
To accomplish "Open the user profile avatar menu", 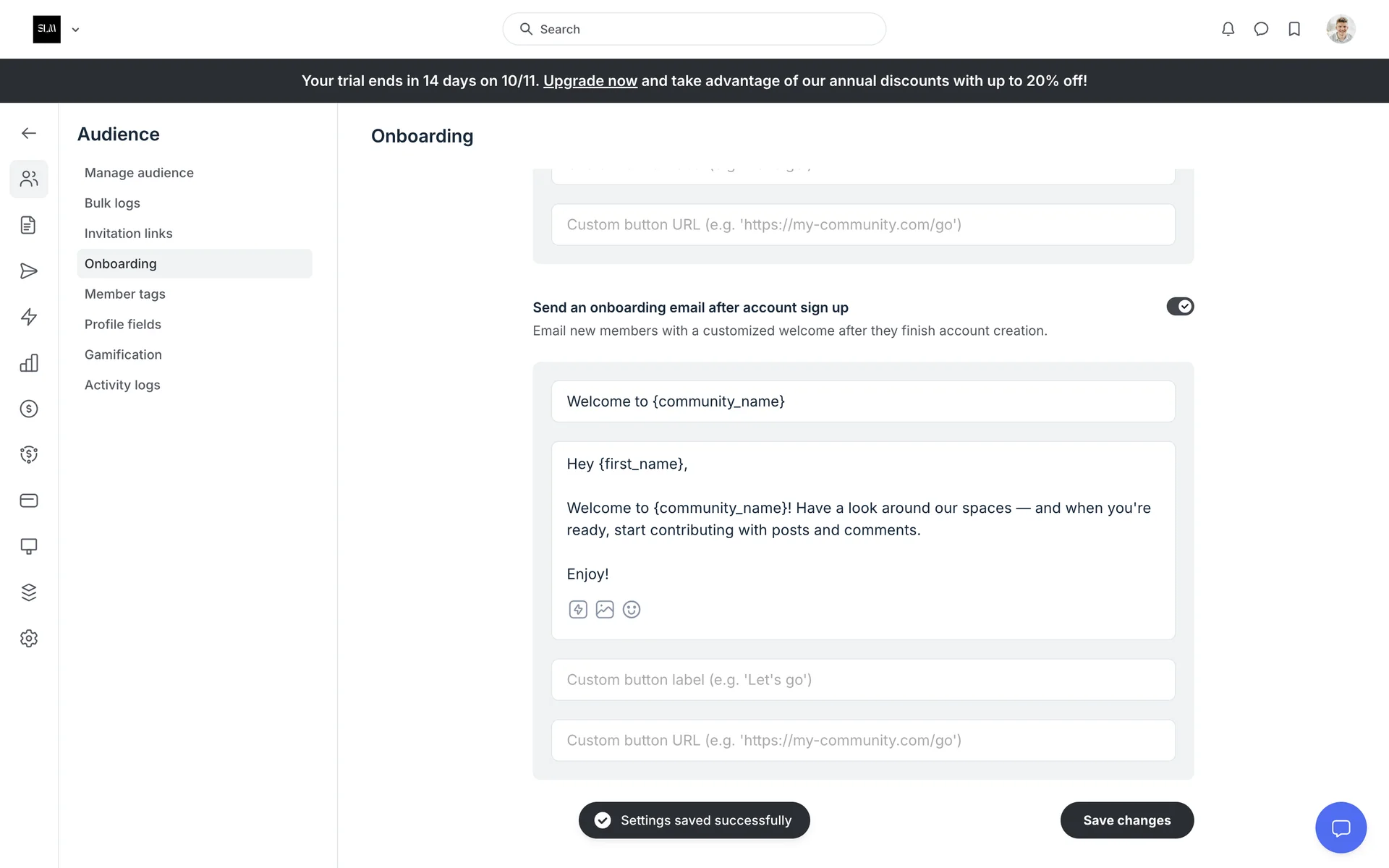I will coord(1341,29).
